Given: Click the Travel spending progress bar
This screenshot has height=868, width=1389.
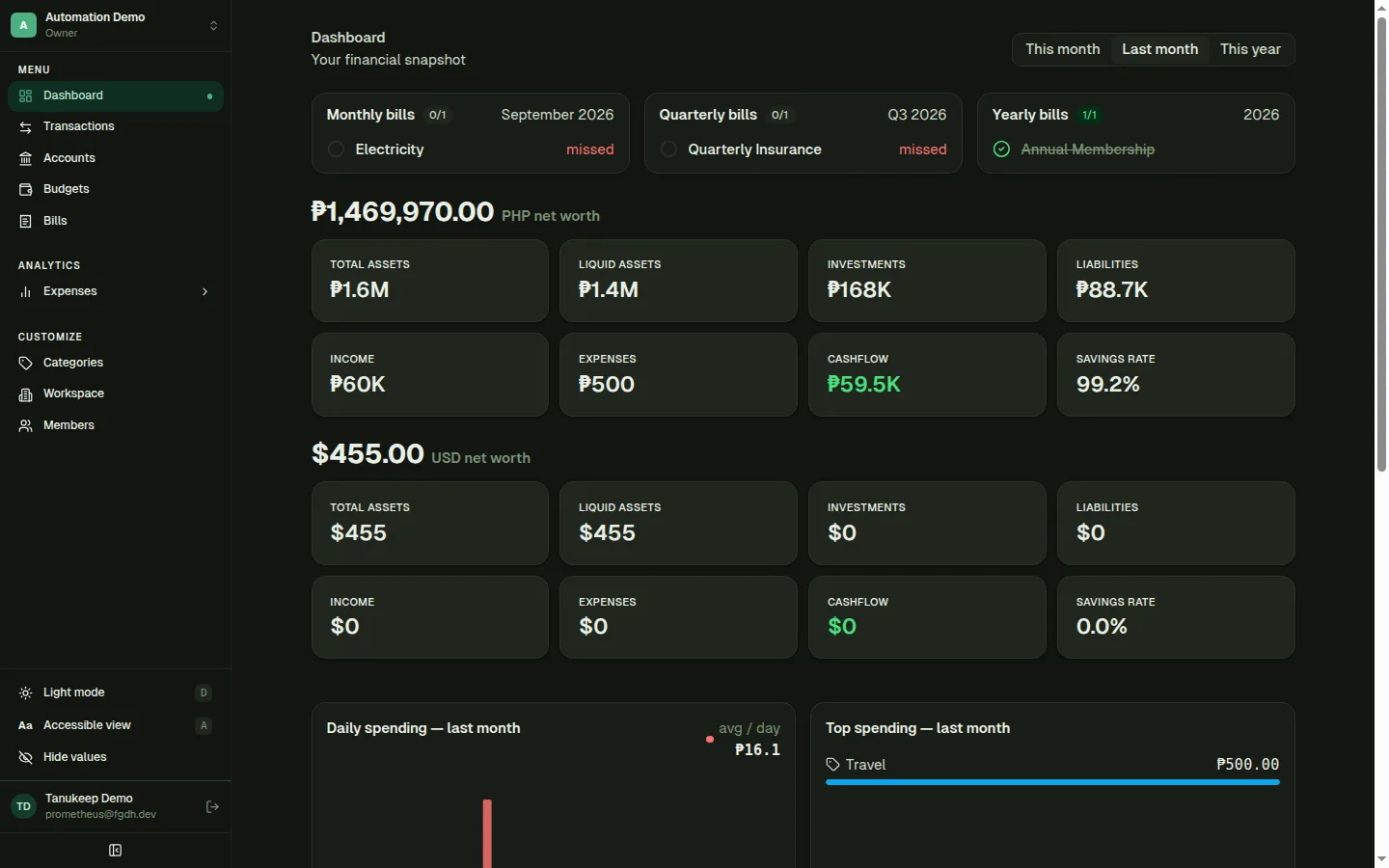Looking at the screenshot, I should click(x=1052, y=782).
